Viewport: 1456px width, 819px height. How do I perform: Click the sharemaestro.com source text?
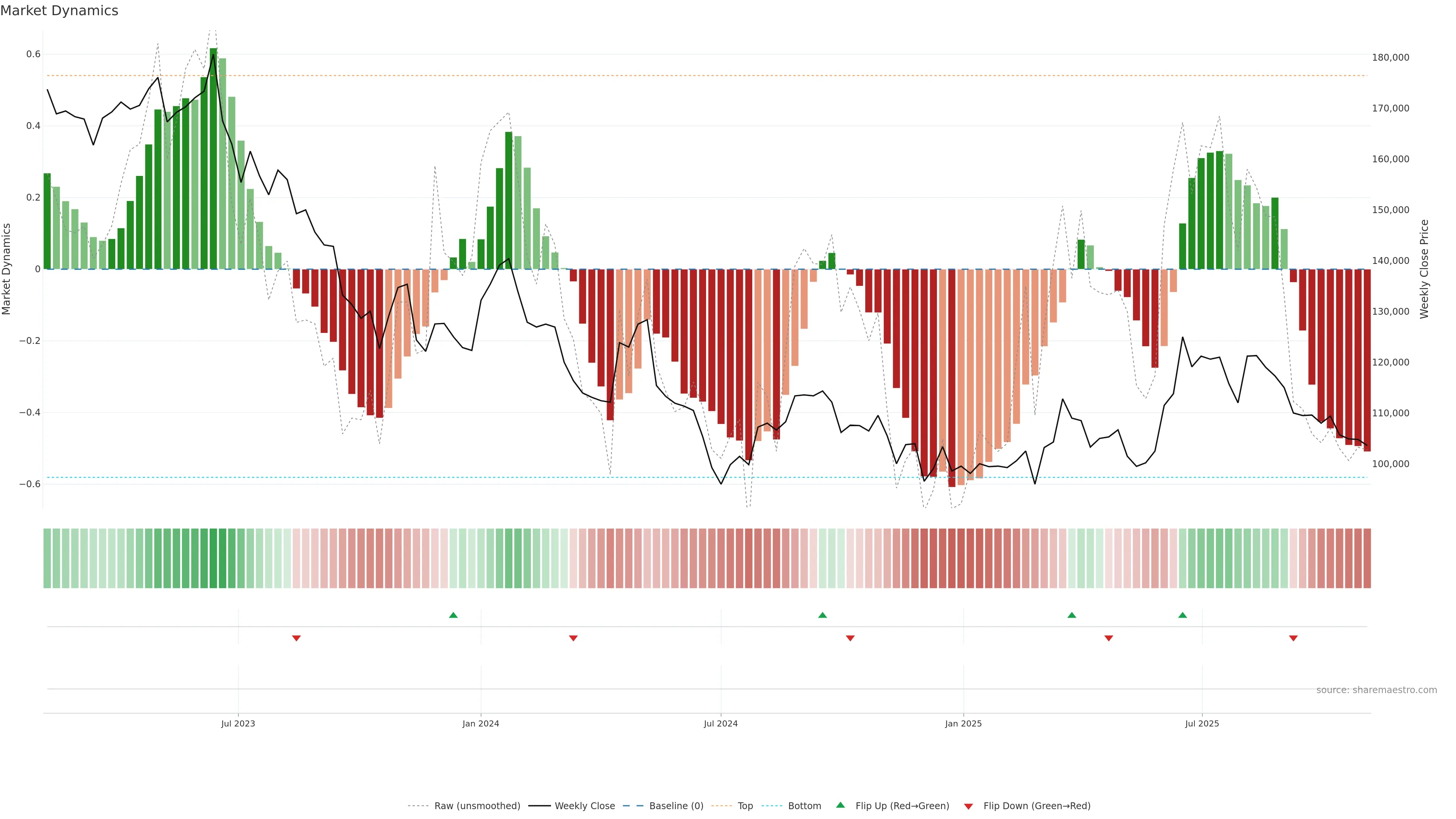pyautogui.click(x=1376, y=690)
